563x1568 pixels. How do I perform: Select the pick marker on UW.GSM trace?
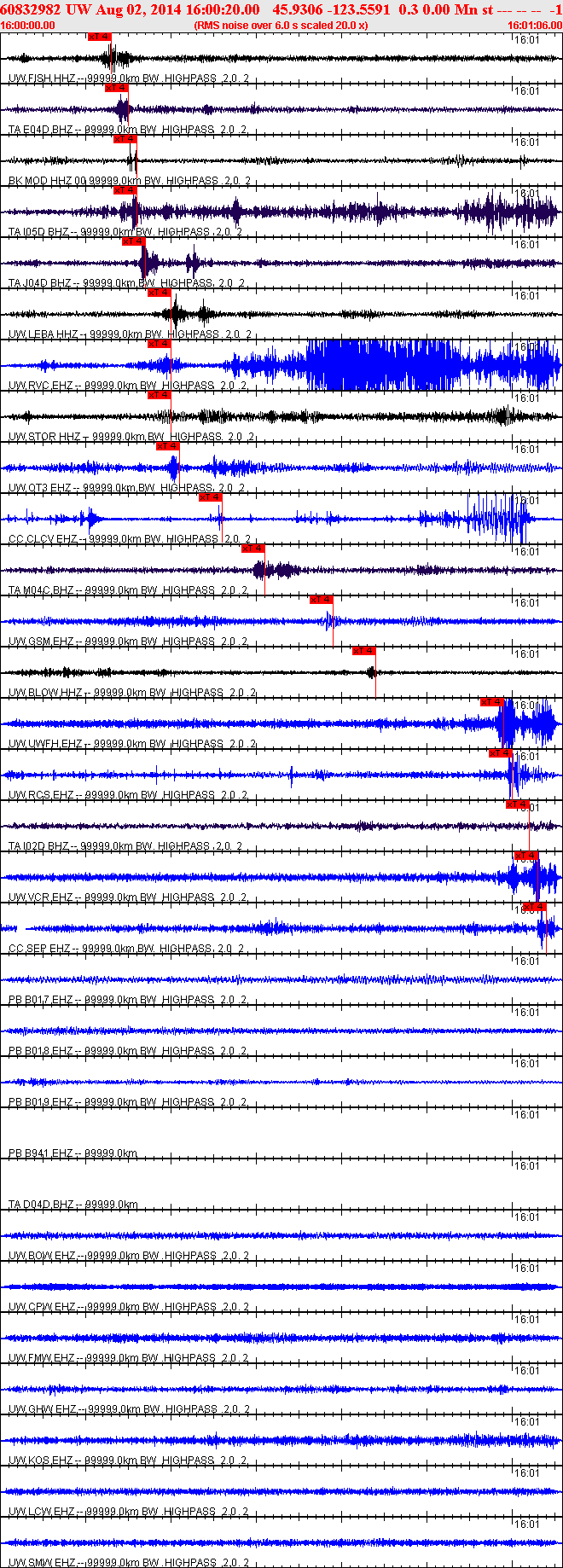pos(321,600)
